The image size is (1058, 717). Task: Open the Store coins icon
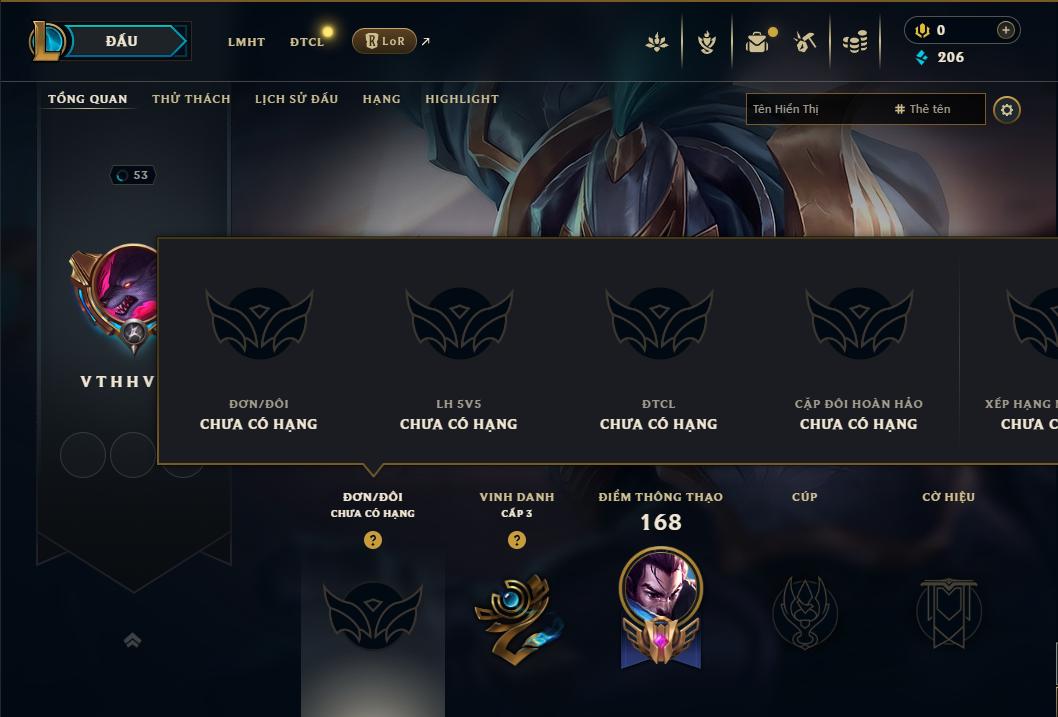coord(855,43)
